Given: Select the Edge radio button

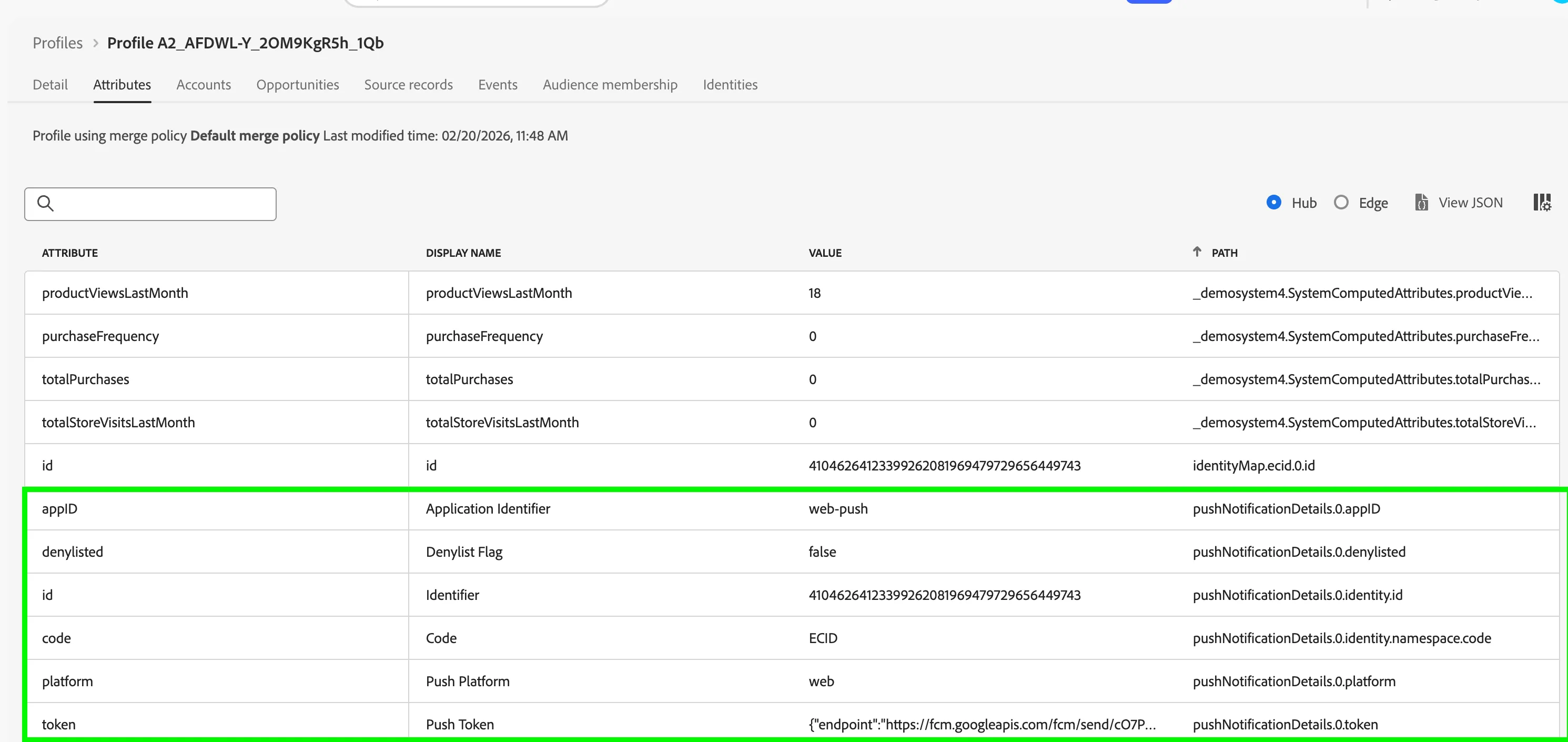Looking at the screenshot, I should click(x=1341, y=202).
